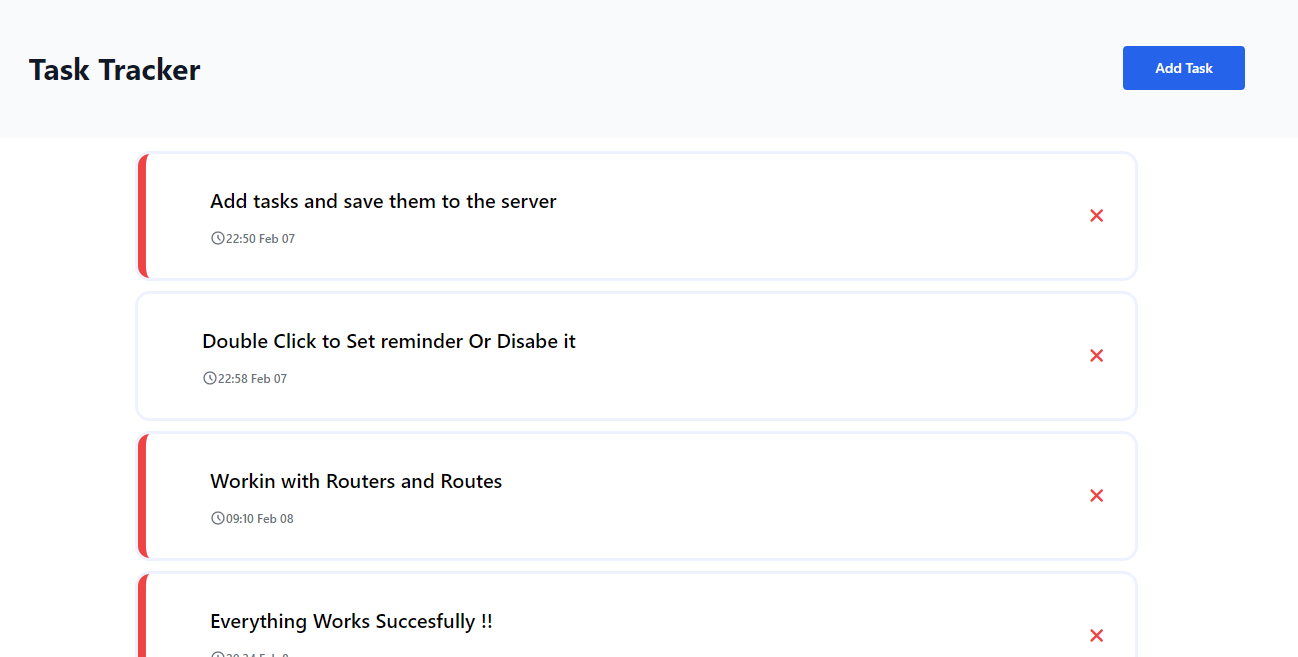Click red reminder bar on first task
The width and height of the screenshot is (1298, 657).
tap(142, 216)
